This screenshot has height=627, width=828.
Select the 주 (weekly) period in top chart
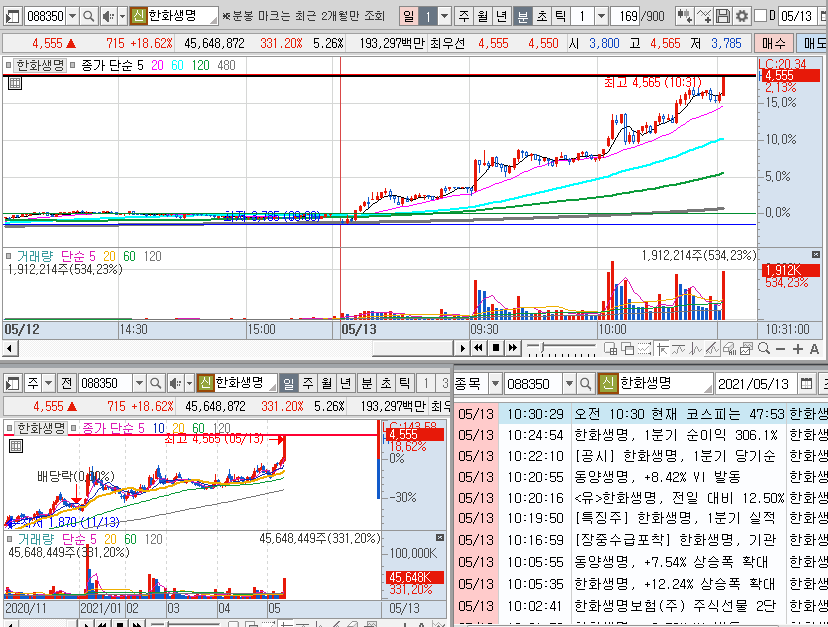pyautogui.click(x=464, y=16)
